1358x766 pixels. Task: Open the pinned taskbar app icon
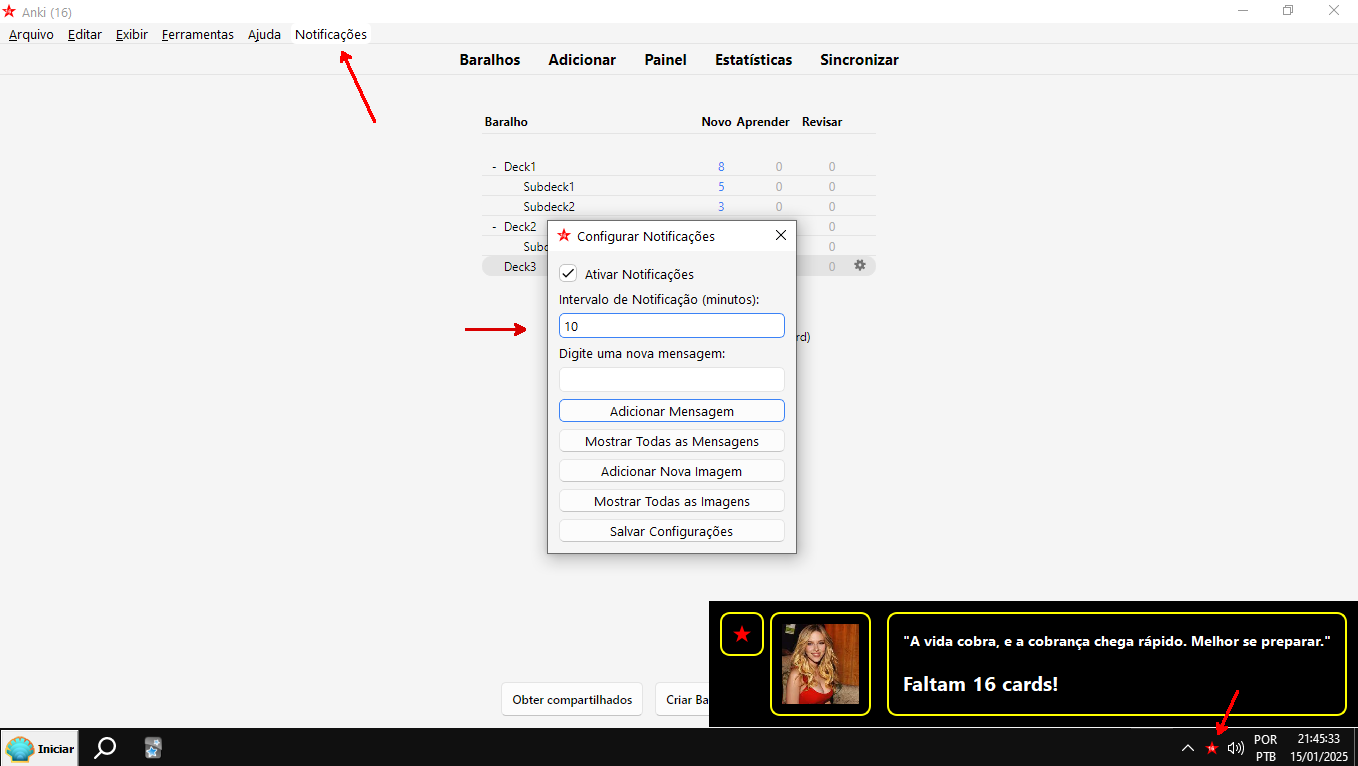click(153, 748)
